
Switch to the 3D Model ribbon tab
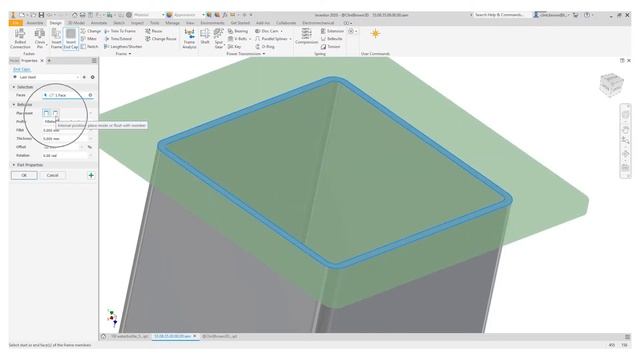pyautogui.click(x=76, y=23)
